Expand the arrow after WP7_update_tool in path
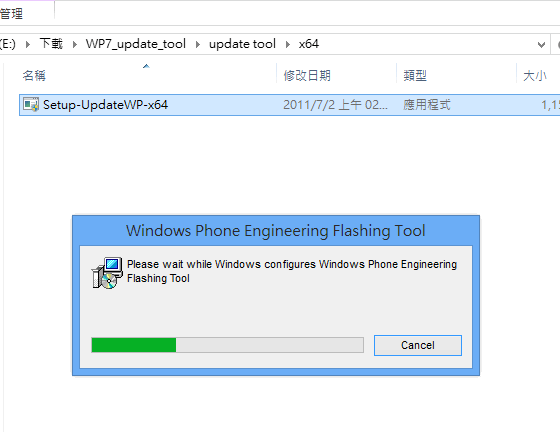Screen dimensions: 560x432 198,44
